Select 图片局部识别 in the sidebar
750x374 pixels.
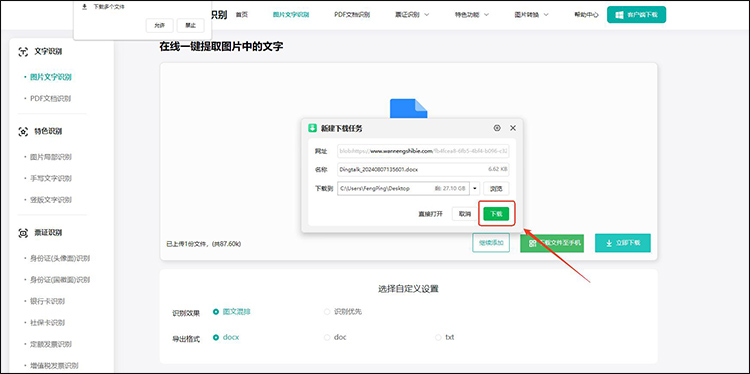[51, 157]
